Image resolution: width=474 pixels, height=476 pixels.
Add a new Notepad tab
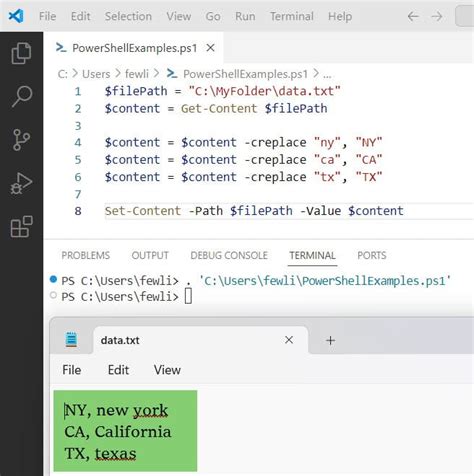coord(330,340)
